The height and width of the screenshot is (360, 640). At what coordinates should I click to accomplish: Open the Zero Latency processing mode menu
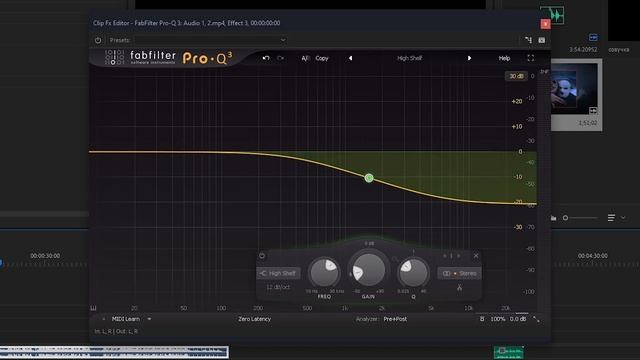click(x=255, y=319)
